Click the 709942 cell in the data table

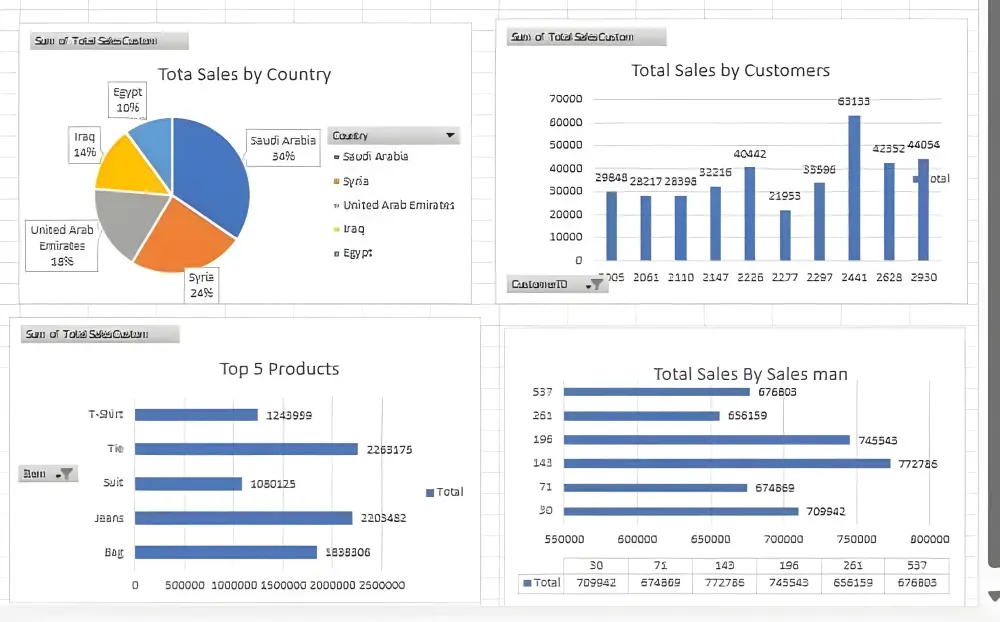596,582
